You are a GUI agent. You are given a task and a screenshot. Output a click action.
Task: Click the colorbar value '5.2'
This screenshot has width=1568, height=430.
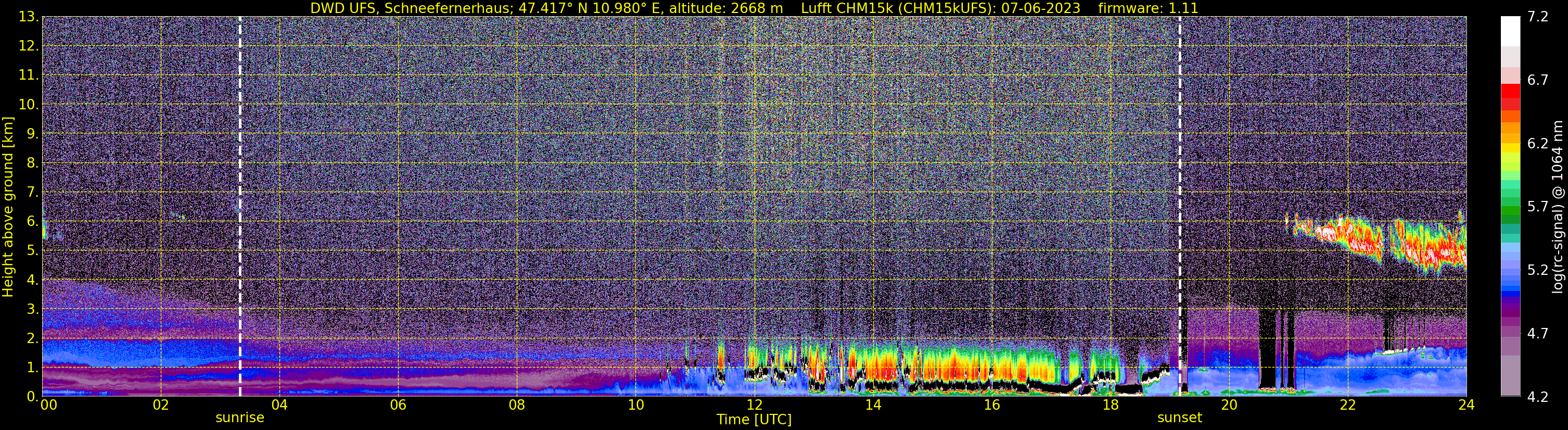coord(1538,270)
